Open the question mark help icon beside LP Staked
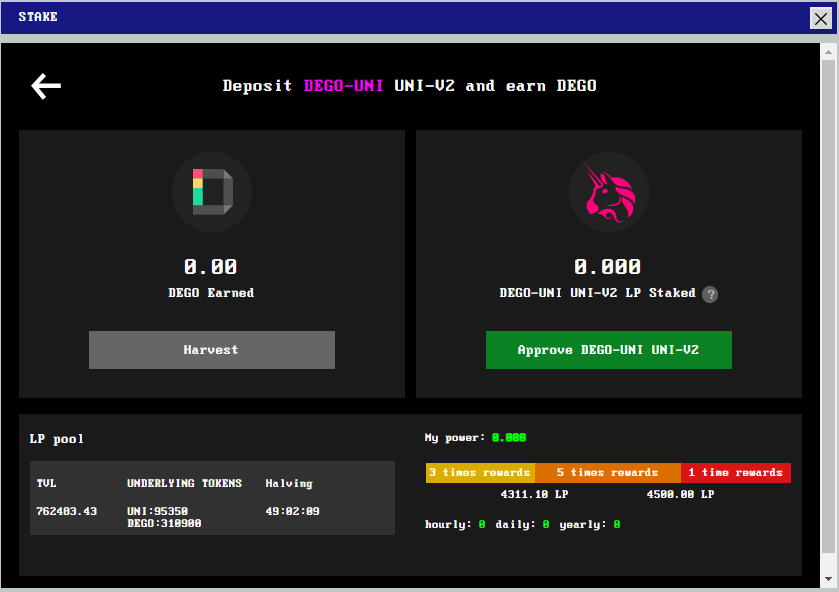This screenshot has width=839, height=592. [710, 294]
